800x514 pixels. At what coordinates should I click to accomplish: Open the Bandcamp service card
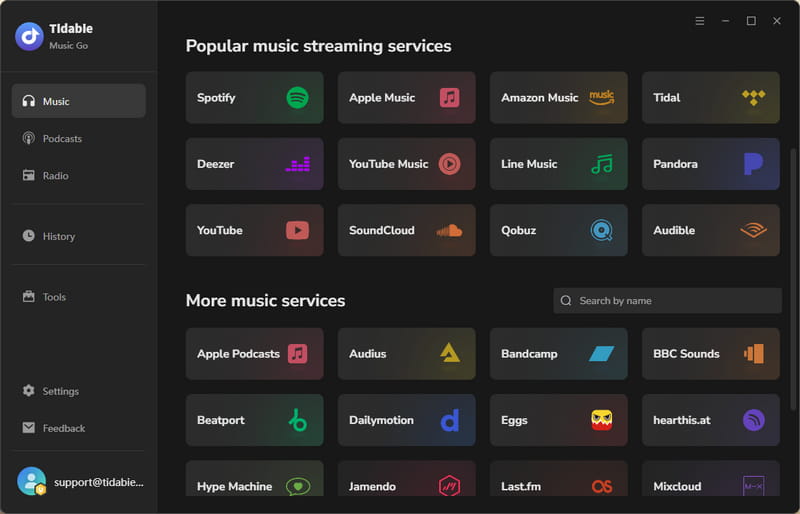pyautogui.click(x=558, y=354)
